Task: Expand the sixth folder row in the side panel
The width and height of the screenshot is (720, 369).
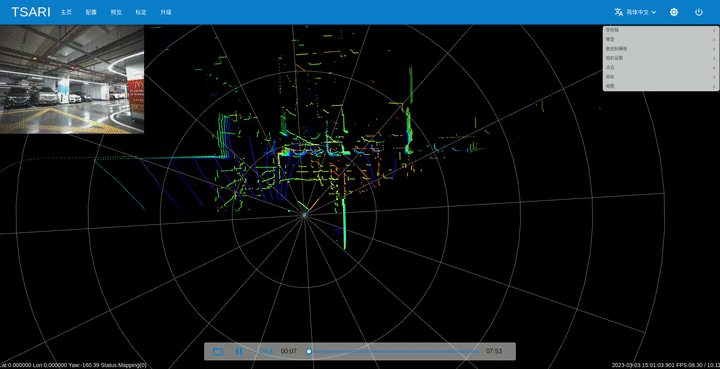Action: coord(661,77)
